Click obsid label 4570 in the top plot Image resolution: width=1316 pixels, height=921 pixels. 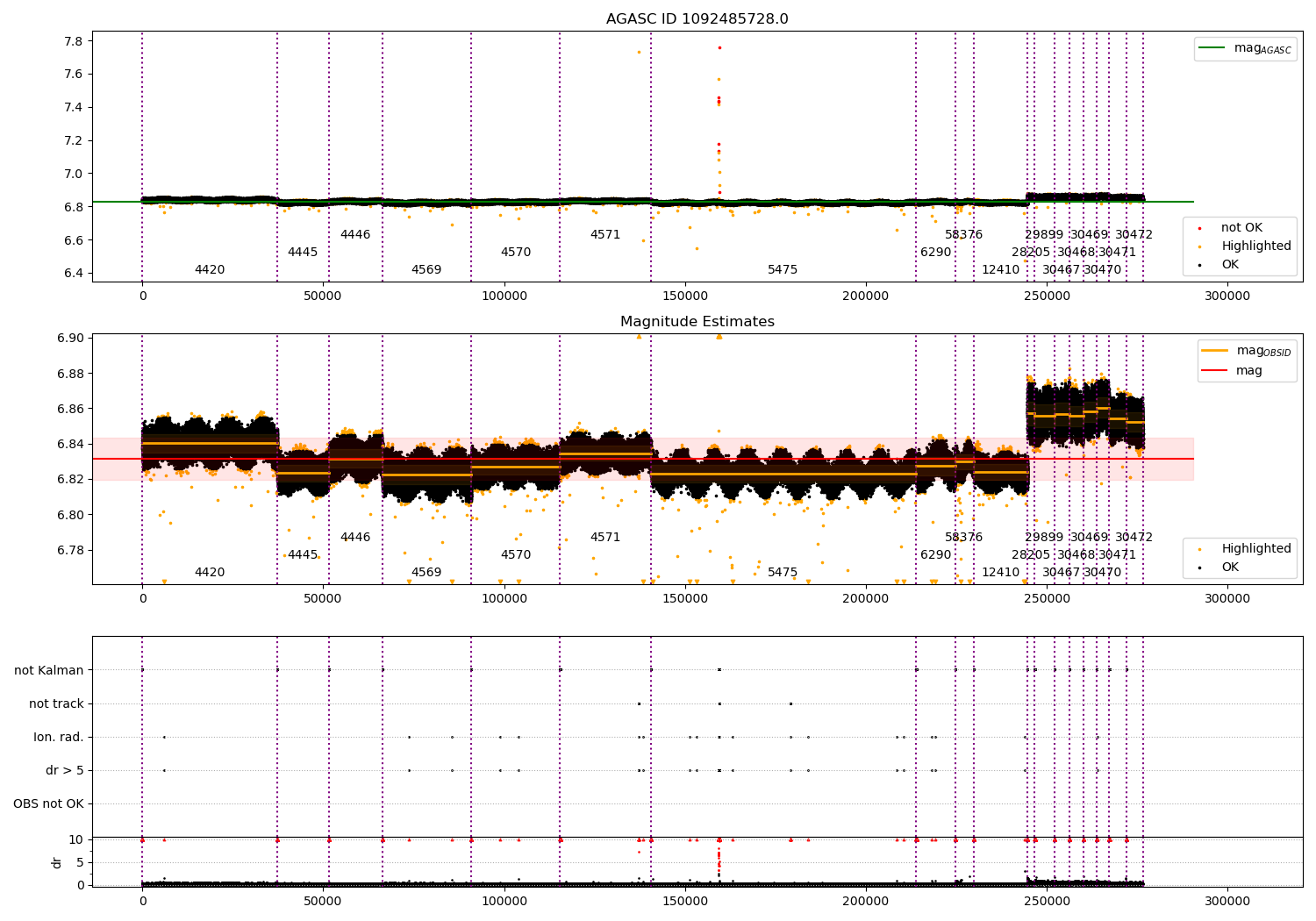click(516, 253)
